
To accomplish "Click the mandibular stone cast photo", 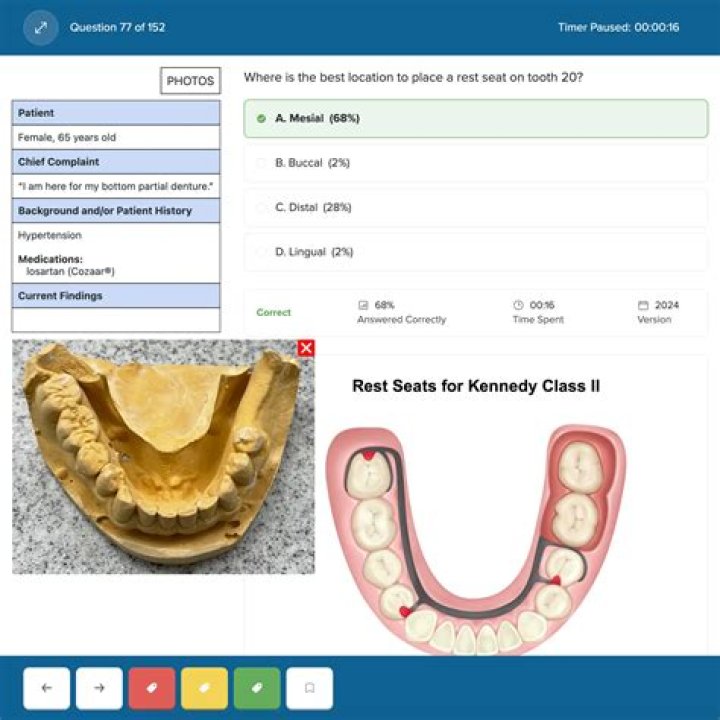I will click(x=163, y=457).
